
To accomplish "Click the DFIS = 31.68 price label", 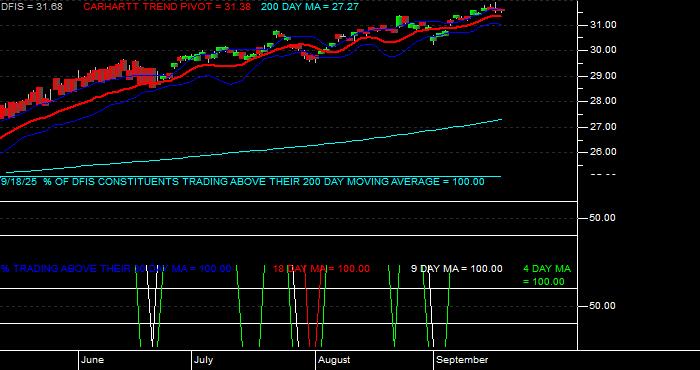I will [32, 7].
